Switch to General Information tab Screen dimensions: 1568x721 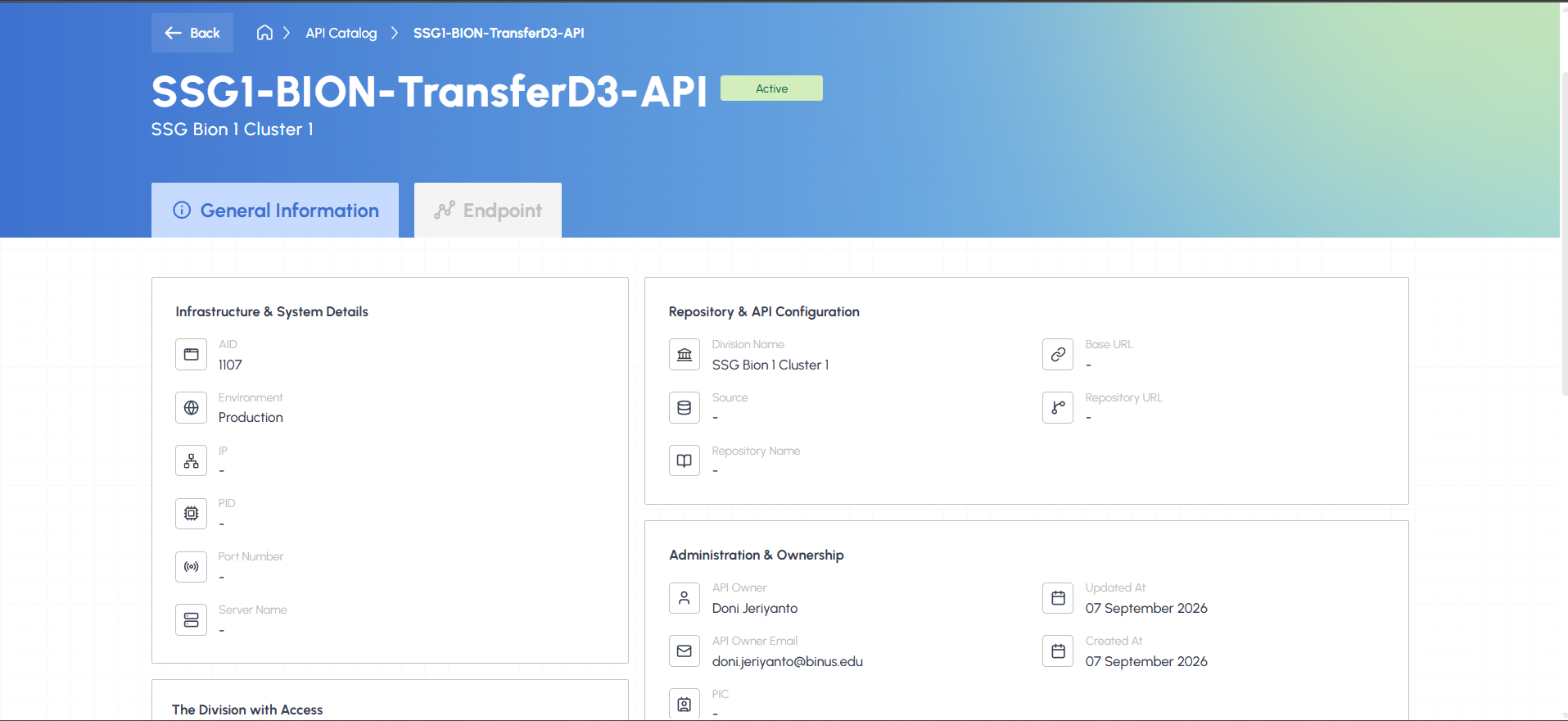(x=275, y=211)
